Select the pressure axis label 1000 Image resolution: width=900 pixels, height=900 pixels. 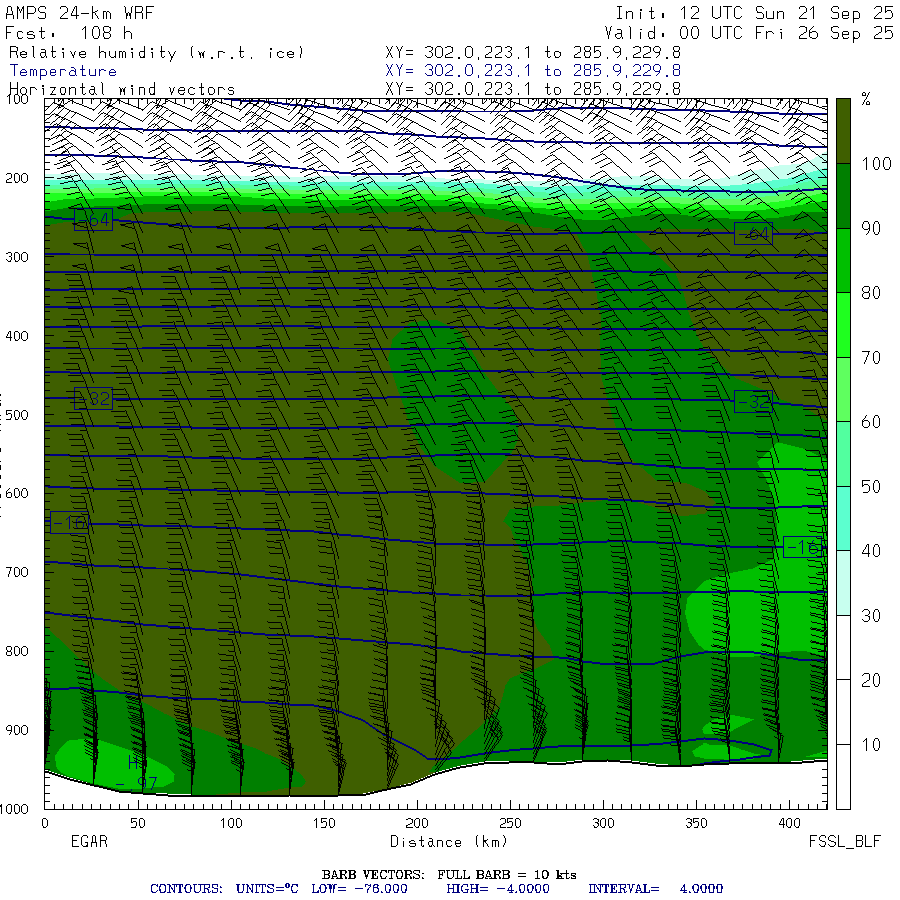click(x=14, y=809)
